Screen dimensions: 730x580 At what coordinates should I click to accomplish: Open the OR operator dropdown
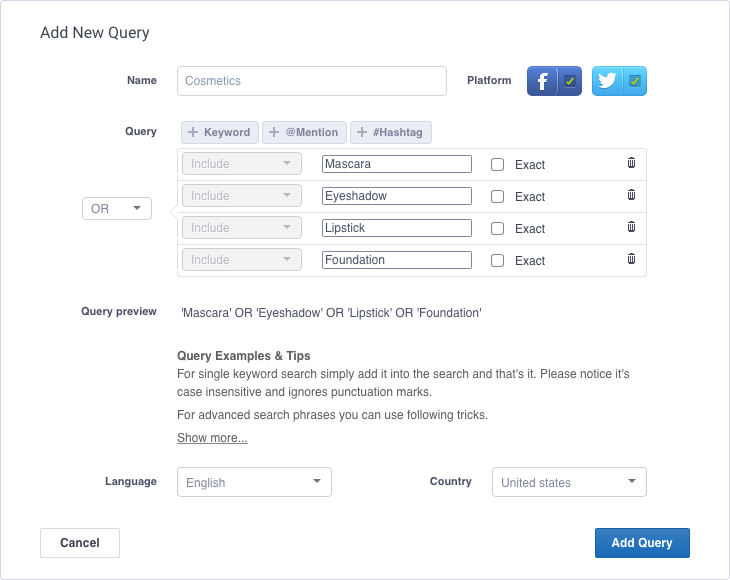(x=116, y=209)
